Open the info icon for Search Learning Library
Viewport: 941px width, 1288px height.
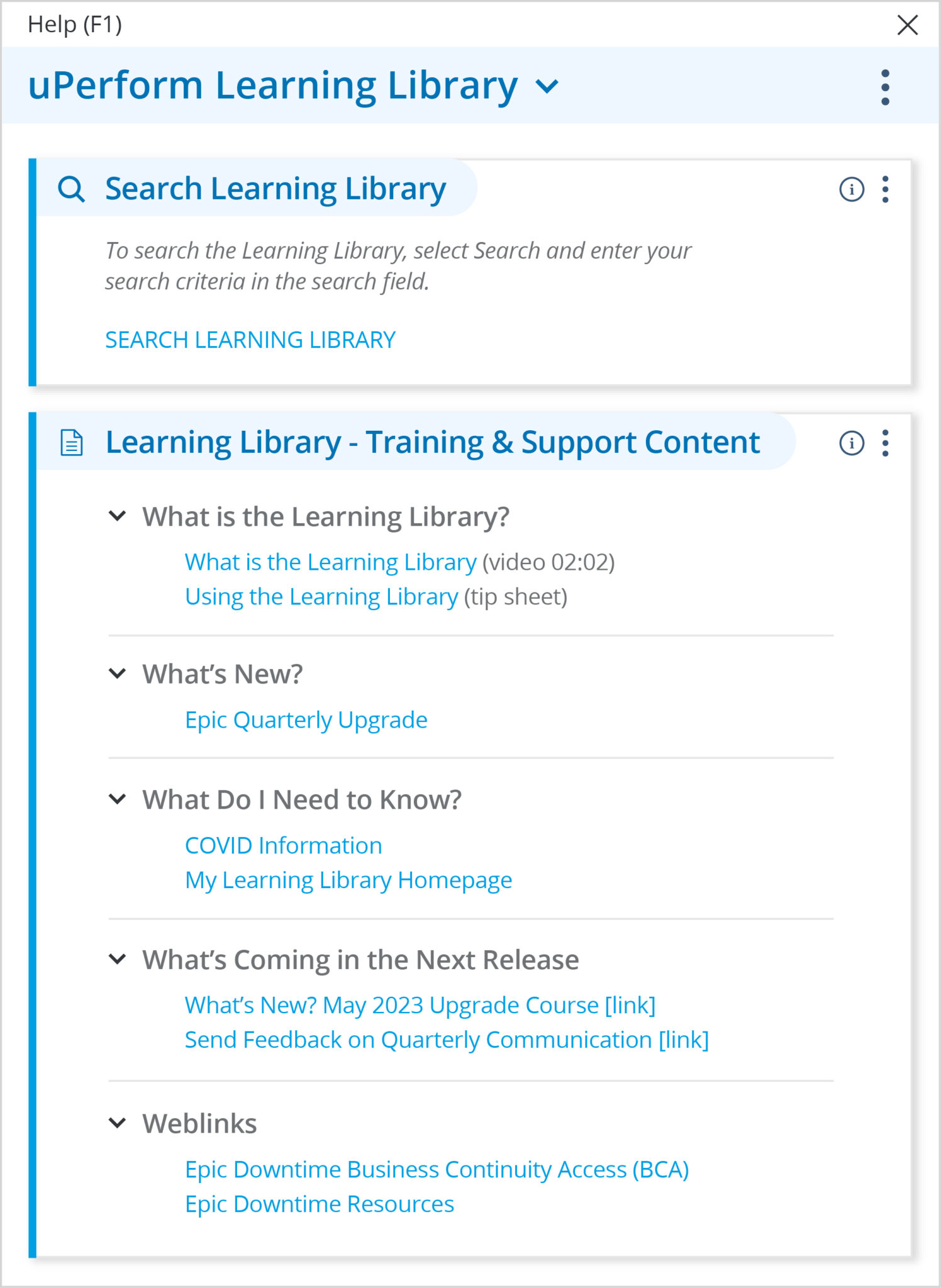click(x=852, y=189)
